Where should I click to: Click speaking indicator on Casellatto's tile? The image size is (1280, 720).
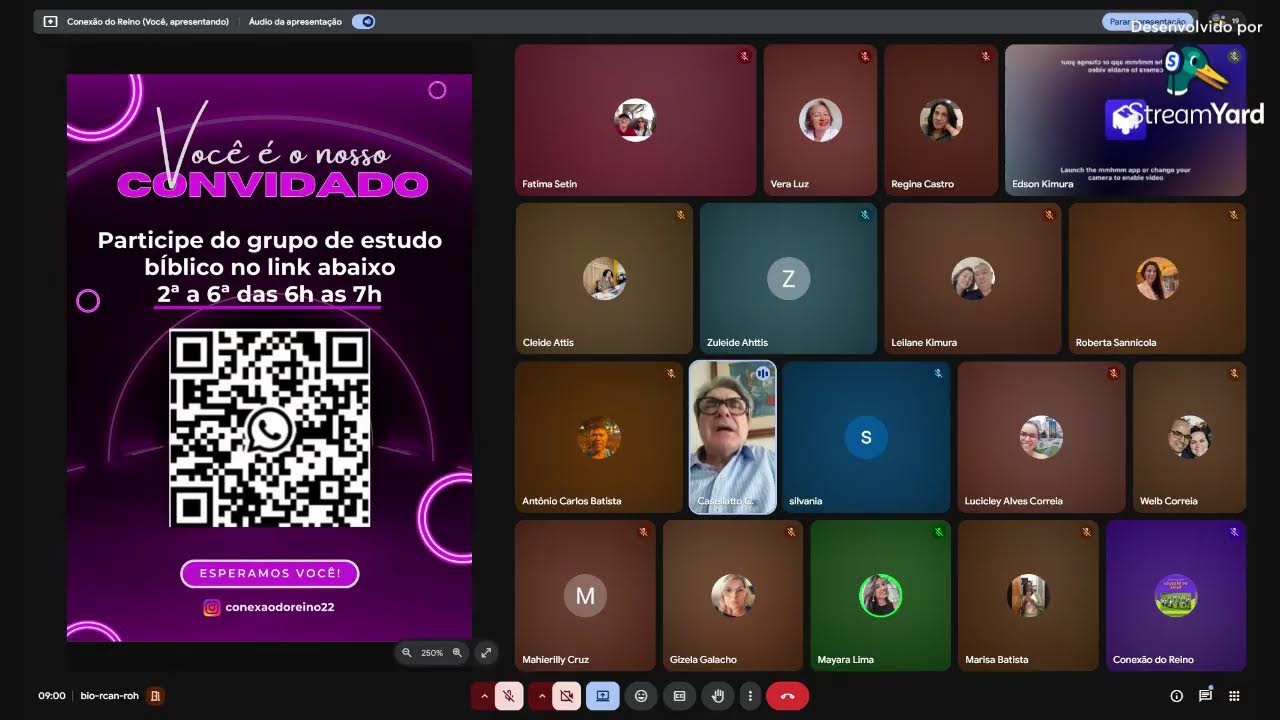pyautogui.click(x=763, y=373)
